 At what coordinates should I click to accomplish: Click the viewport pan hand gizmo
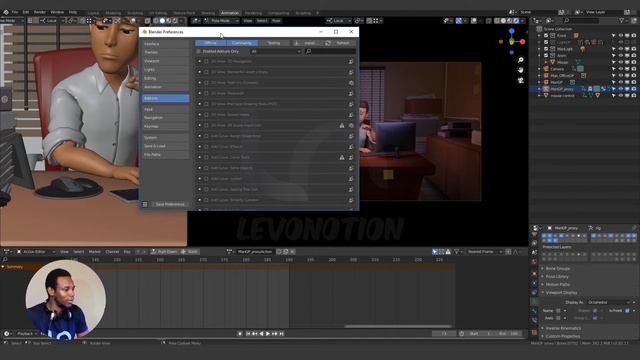(x=520, y=70)
